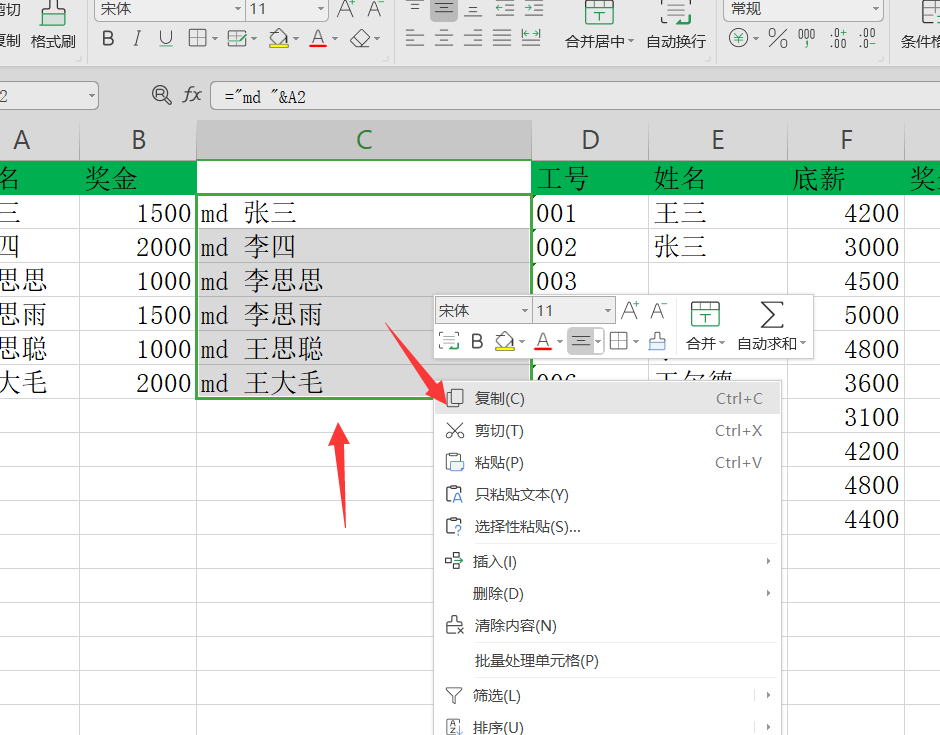This screenshot has height=735, width=940.
Task: Toggle bold formatting in the ribbon
Action: point(107,38)
